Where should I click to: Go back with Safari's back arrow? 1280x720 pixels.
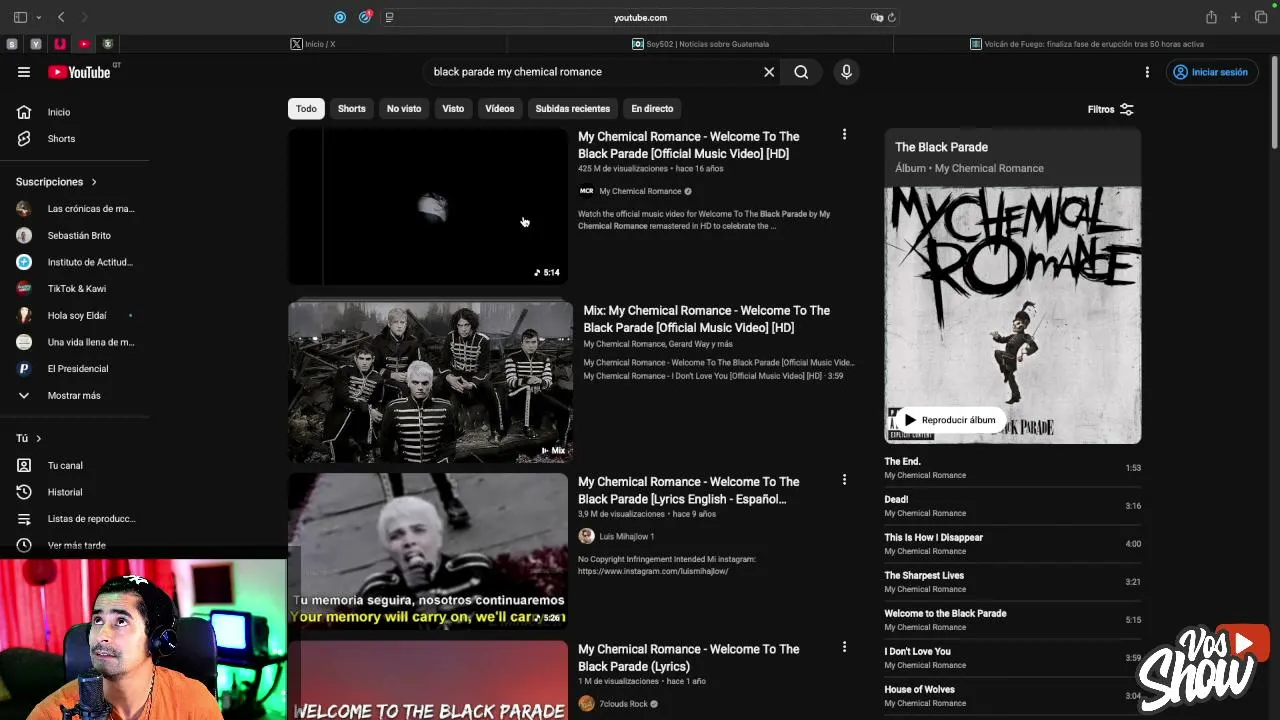pyautogui.click(x=61, y=17)
